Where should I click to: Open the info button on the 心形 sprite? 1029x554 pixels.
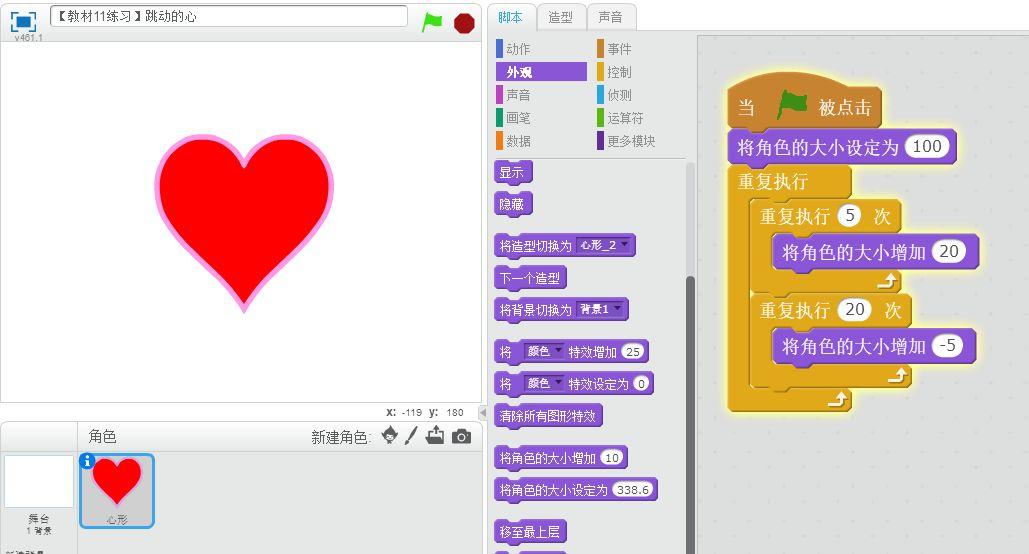(87, 461)
